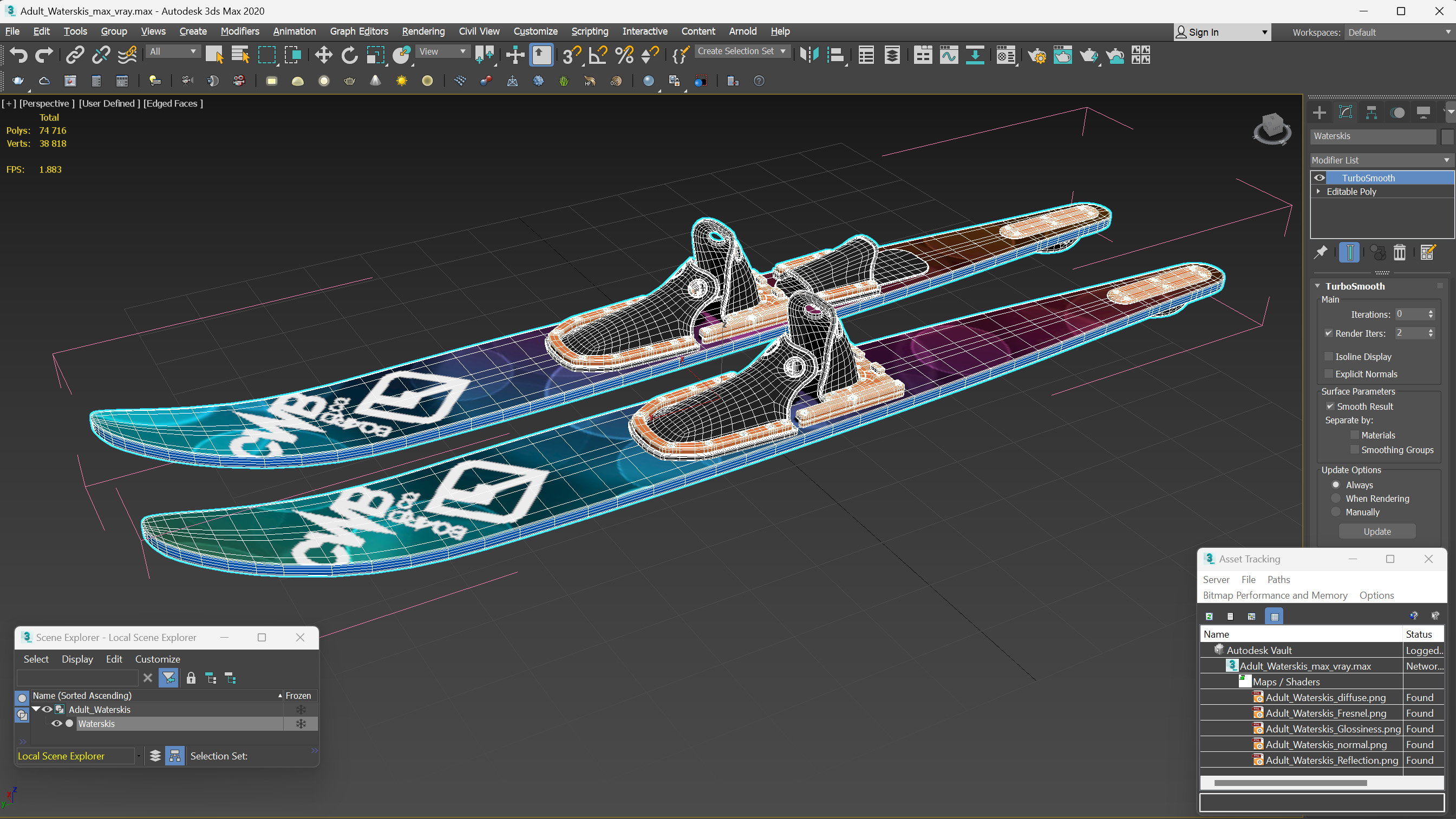Choose the Select Object arrow tool
Screen dimensions: 1456x819
[214, 55]
